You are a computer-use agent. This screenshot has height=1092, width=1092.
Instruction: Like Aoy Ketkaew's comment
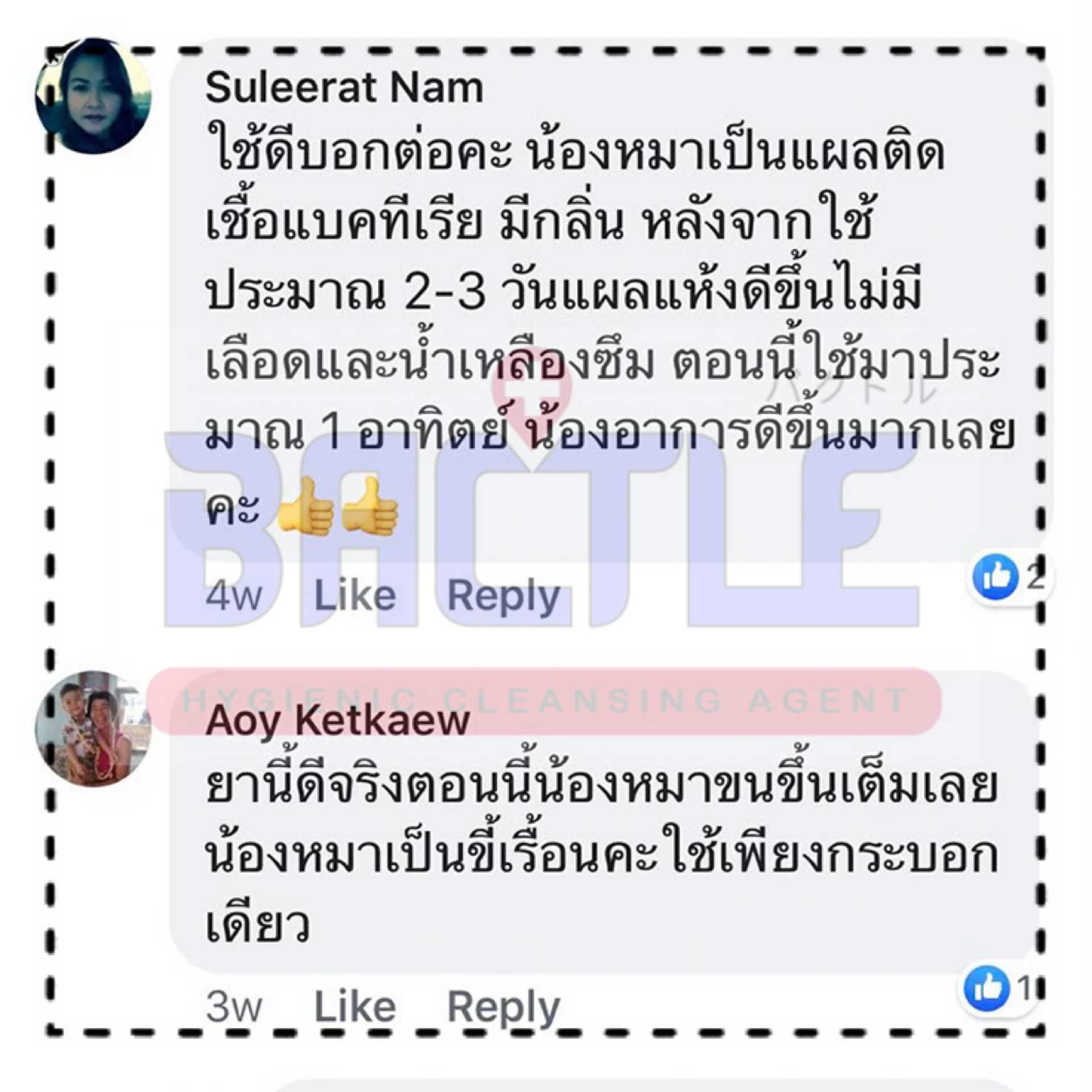point(355,1006)
